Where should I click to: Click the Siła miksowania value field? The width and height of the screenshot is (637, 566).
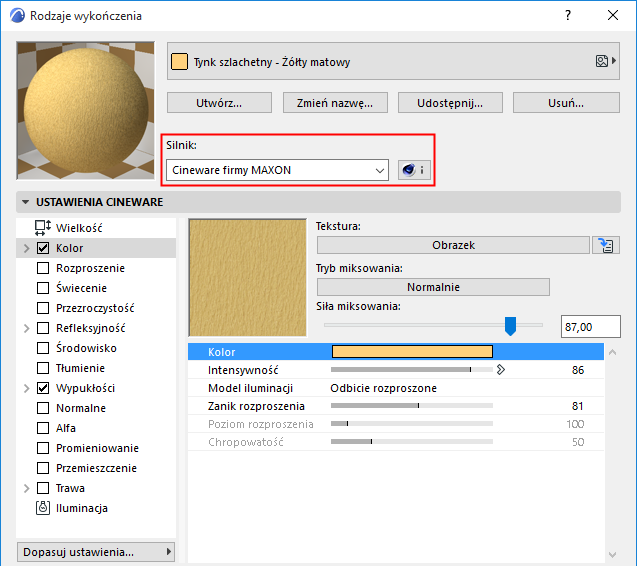pyautogui.click(x=591, y=326)
